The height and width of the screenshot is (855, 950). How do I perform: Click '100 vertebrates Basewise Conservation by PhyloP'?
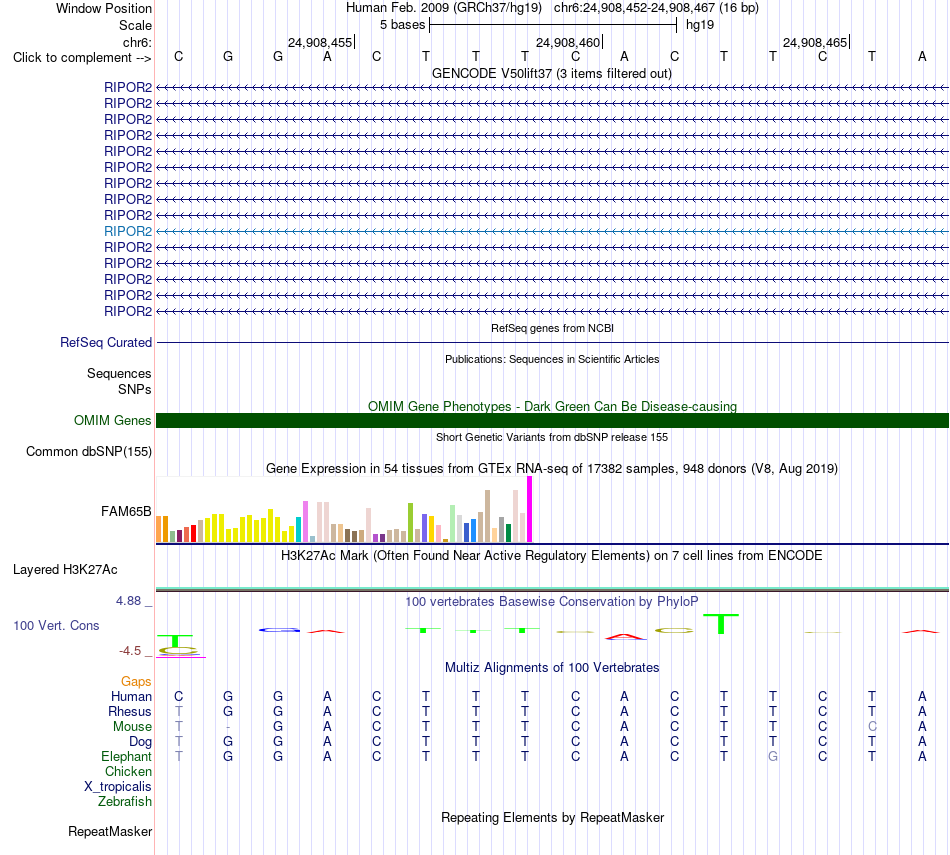(552, 602)
